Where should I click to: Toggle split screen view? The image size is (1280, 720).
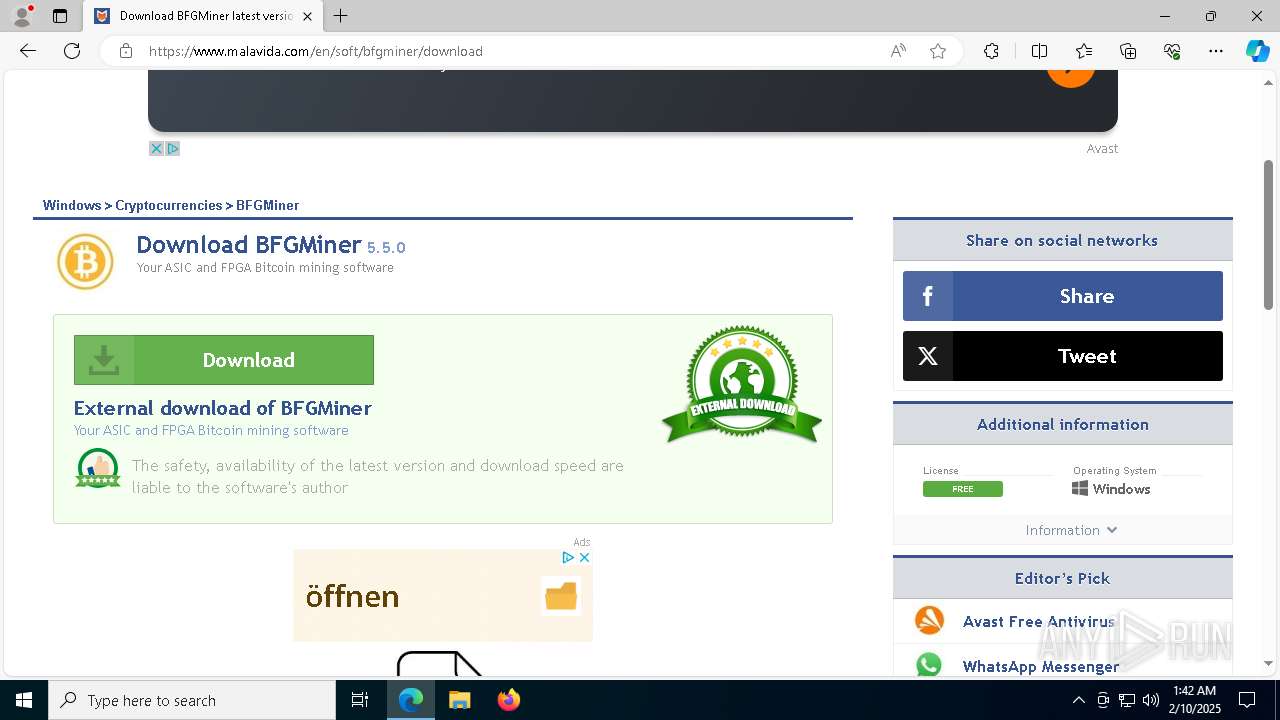1039,51
